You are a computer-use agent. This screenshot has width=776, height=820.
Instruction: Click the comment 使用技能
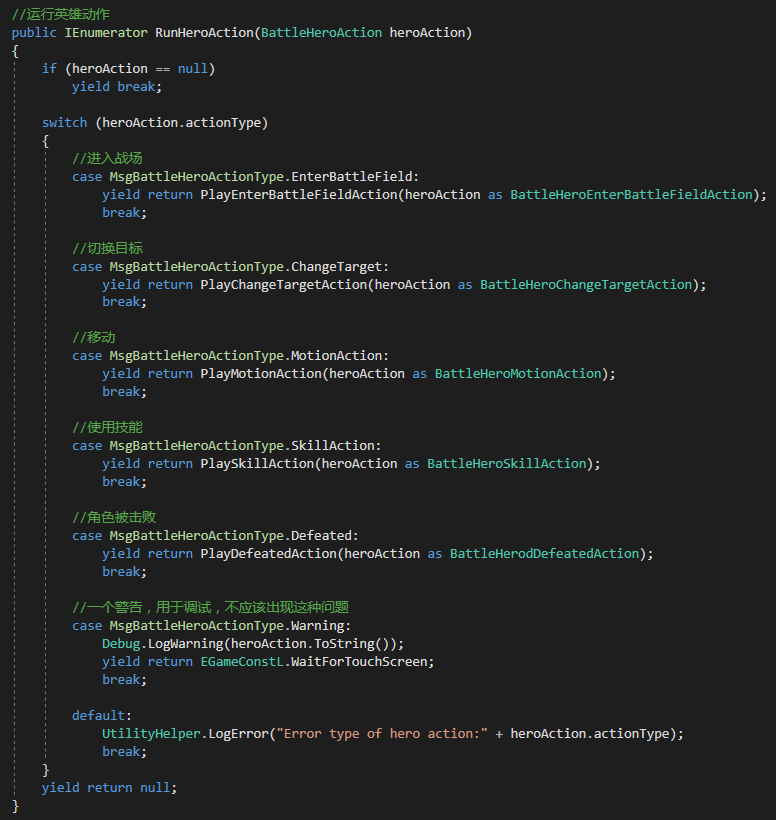pyautogui.click(x=107, y=427)
